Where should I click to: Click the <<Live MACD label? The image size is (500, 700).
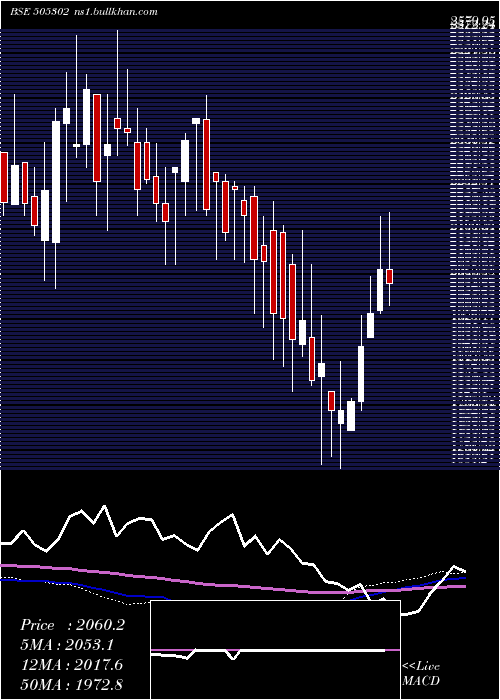click(x=421, y=673)
